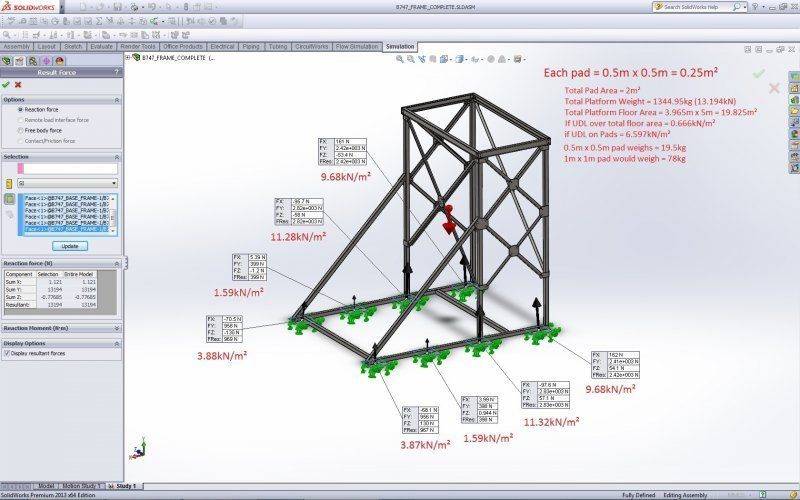Viewport: 800px width, 500px height.
Task: Click the Section View icon
Action: click(x=433, y=59)
